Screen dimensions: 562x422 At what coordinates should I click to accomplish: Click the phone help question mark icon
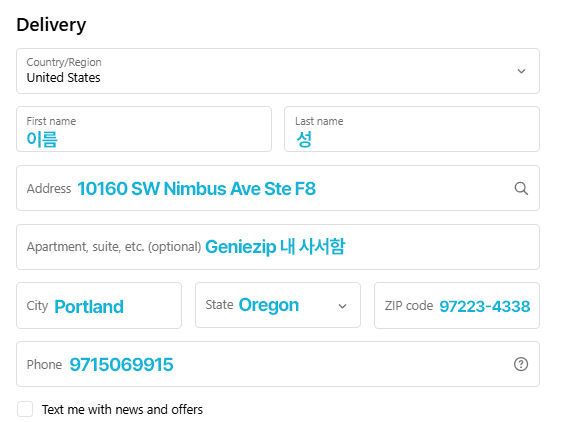click(521, 364)
